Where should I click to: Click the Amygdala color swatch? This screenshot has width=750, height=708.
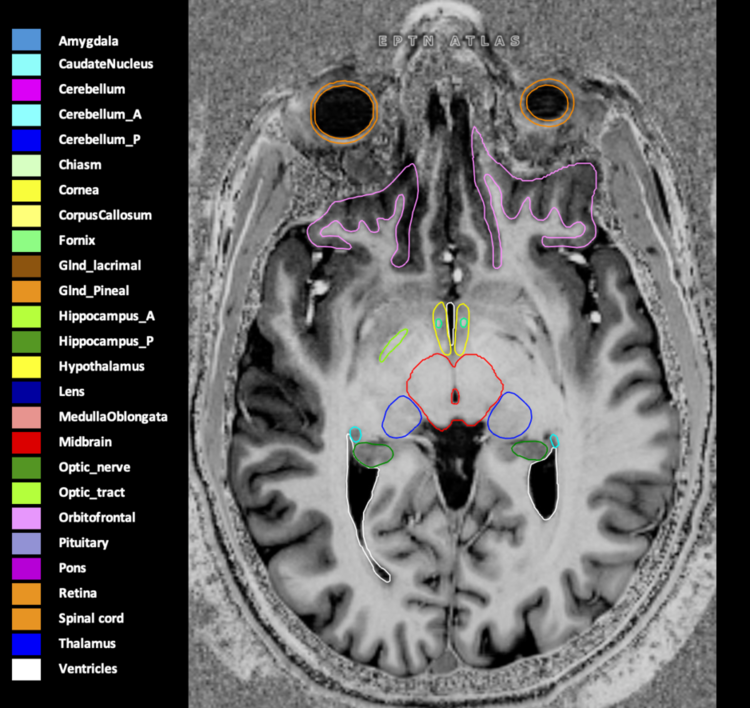pos(26,40)
